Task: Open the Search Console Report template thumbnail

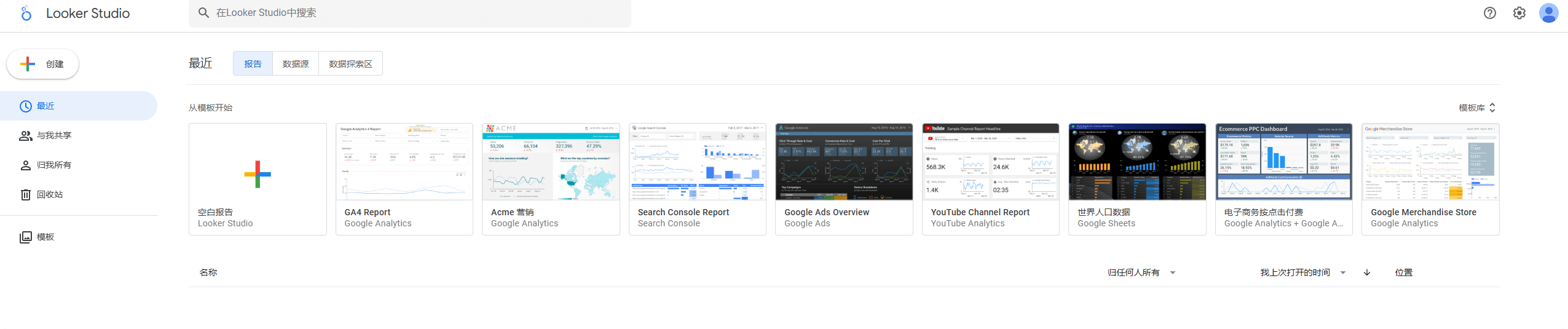Action: 698,162
